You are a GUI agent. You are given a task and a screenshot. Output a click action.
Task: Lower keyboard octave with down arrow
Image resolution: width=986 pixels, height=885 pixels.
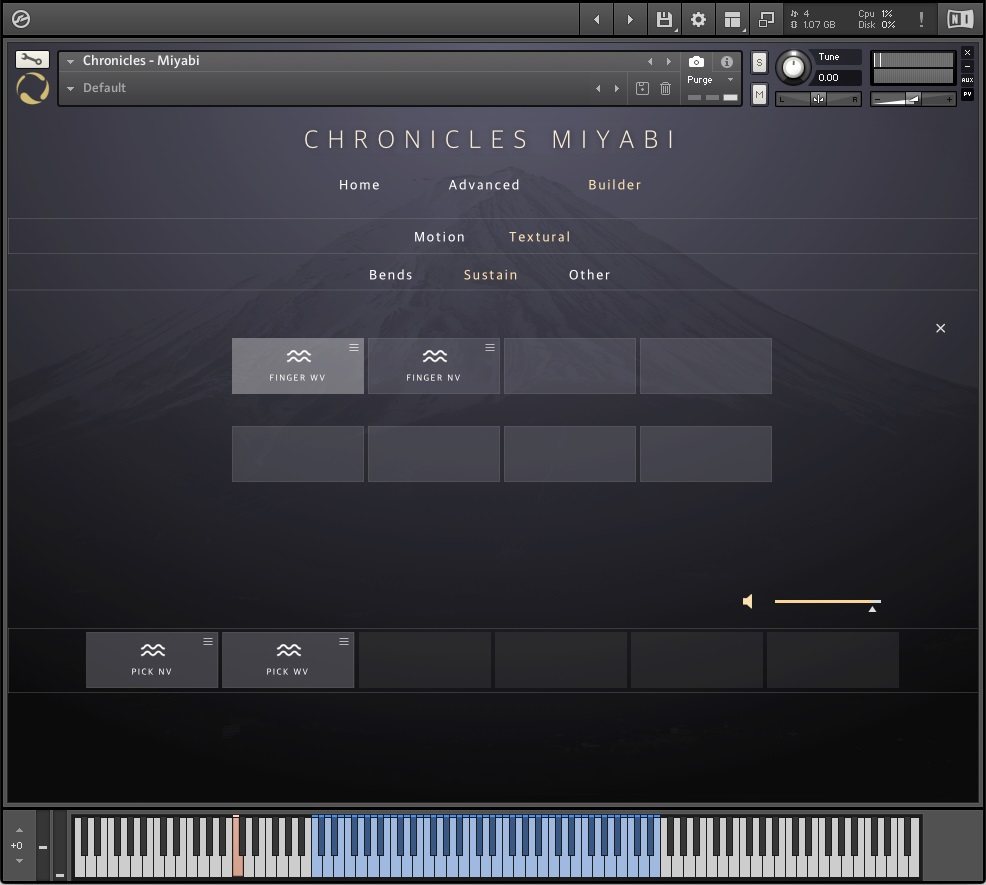(x=19, y=861)
